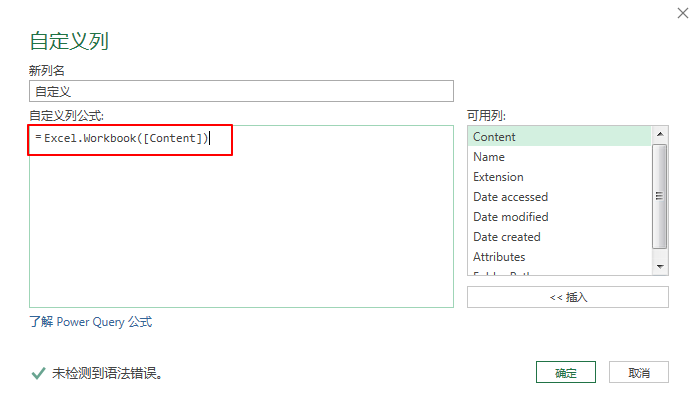699x409 pixels.
Task: Click scroll down arrow of column list
Action: (x=660, y=267)
